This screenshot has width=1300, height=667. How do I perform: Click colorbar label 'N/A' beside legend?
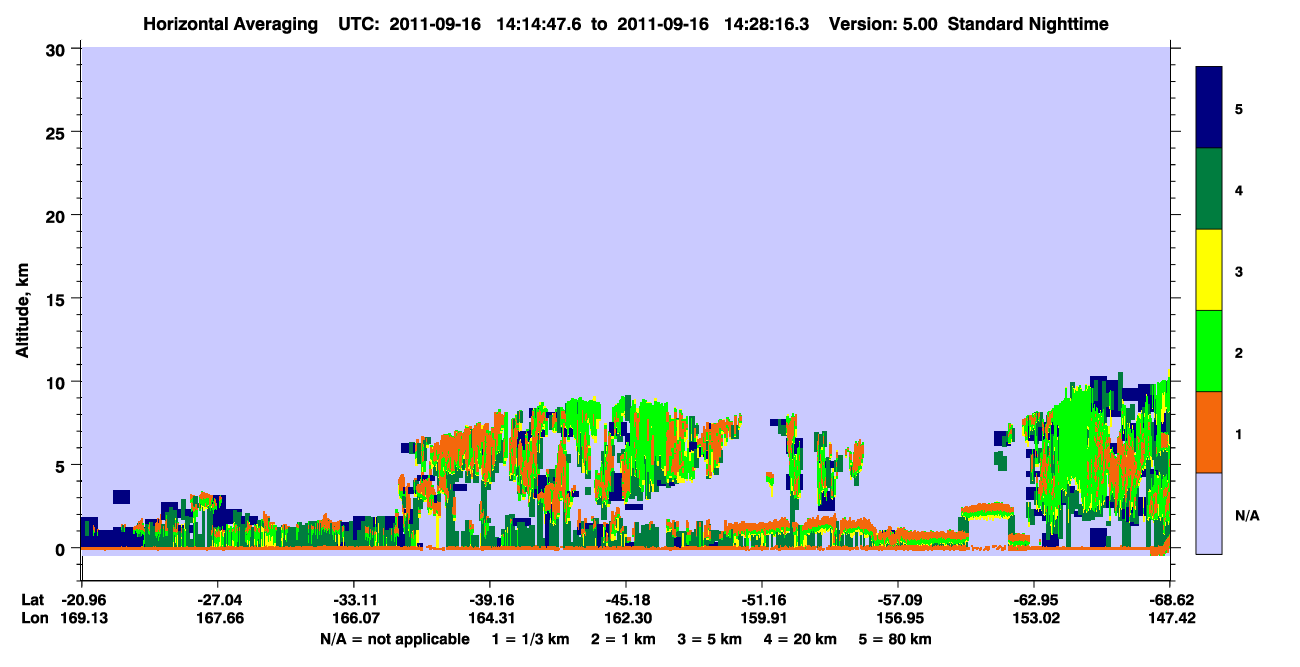[1247, 516]
